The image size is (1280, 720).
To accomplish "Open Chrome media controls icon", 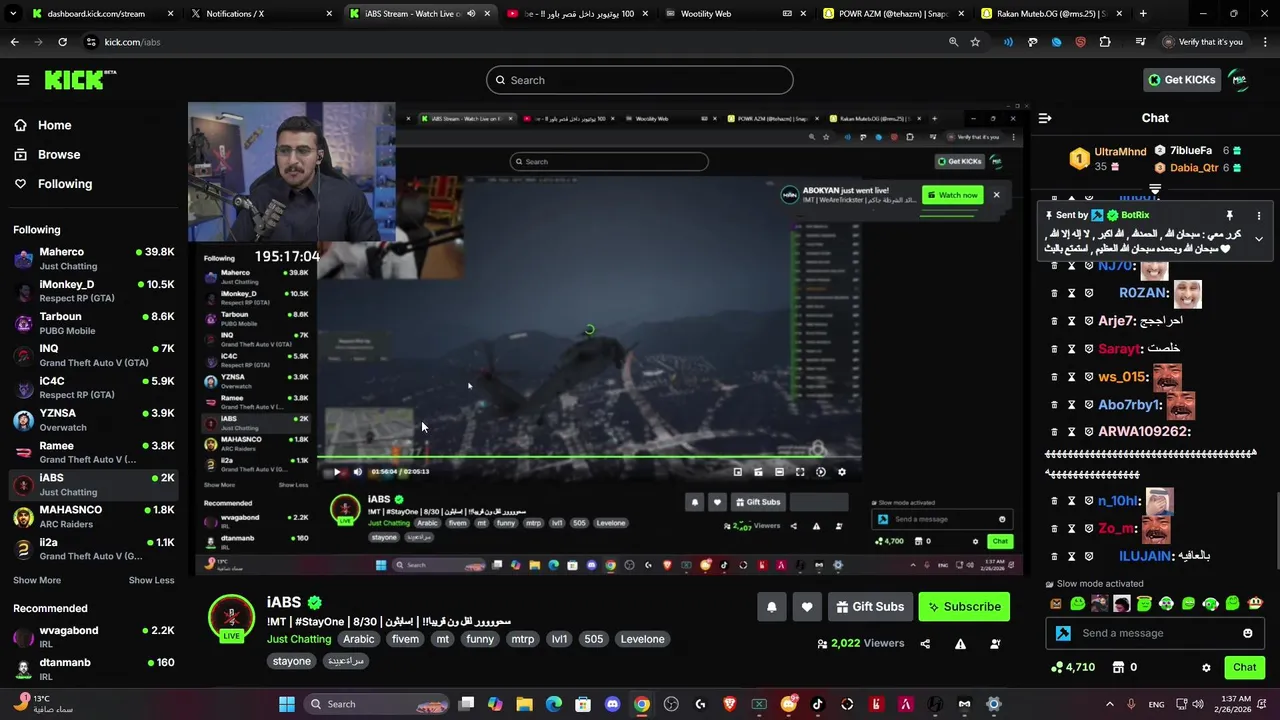I will [1140, 42].
